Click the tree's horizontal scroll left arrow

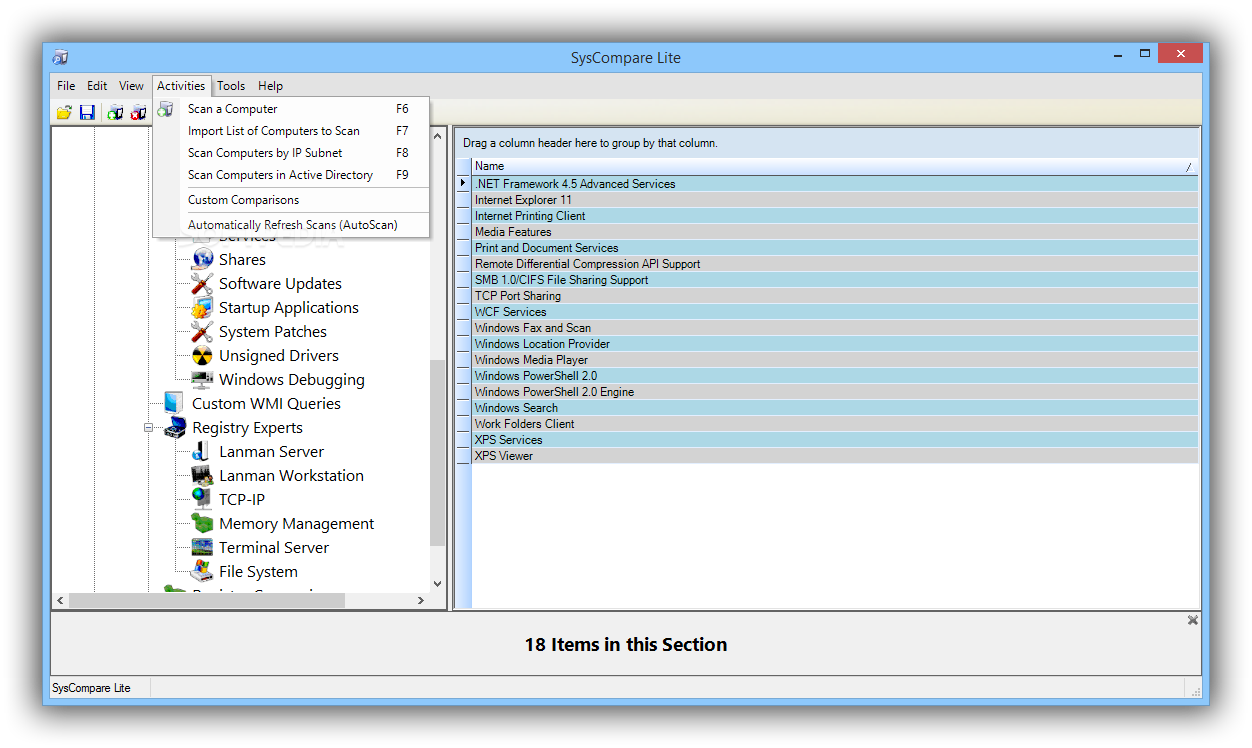coord(60,601)
